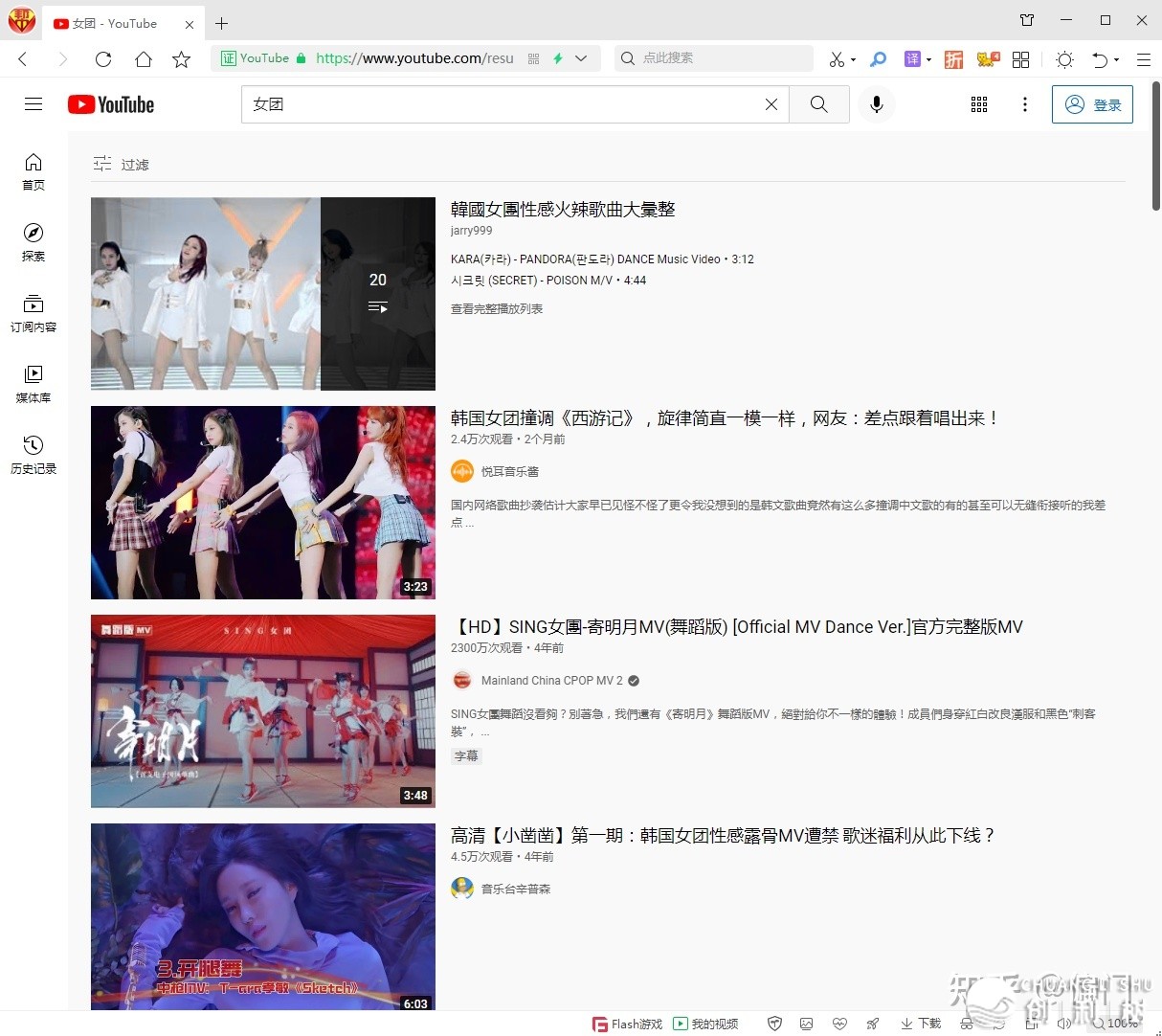Screen dimensions: 1162x1036
Task: Open the 【HD】SING女團-寄明月MV title
Action: (737, 627)
